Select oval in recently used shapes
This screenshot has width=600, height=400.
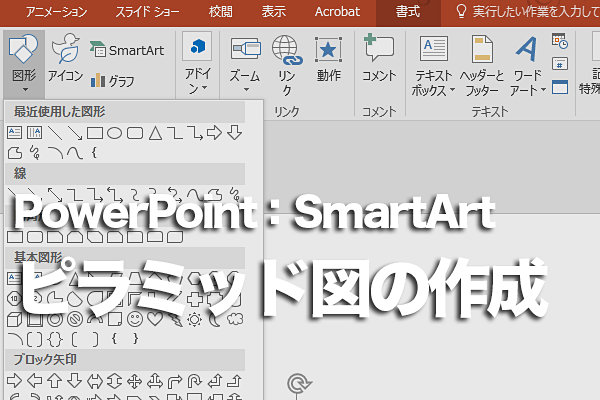(x=114, y=133)
